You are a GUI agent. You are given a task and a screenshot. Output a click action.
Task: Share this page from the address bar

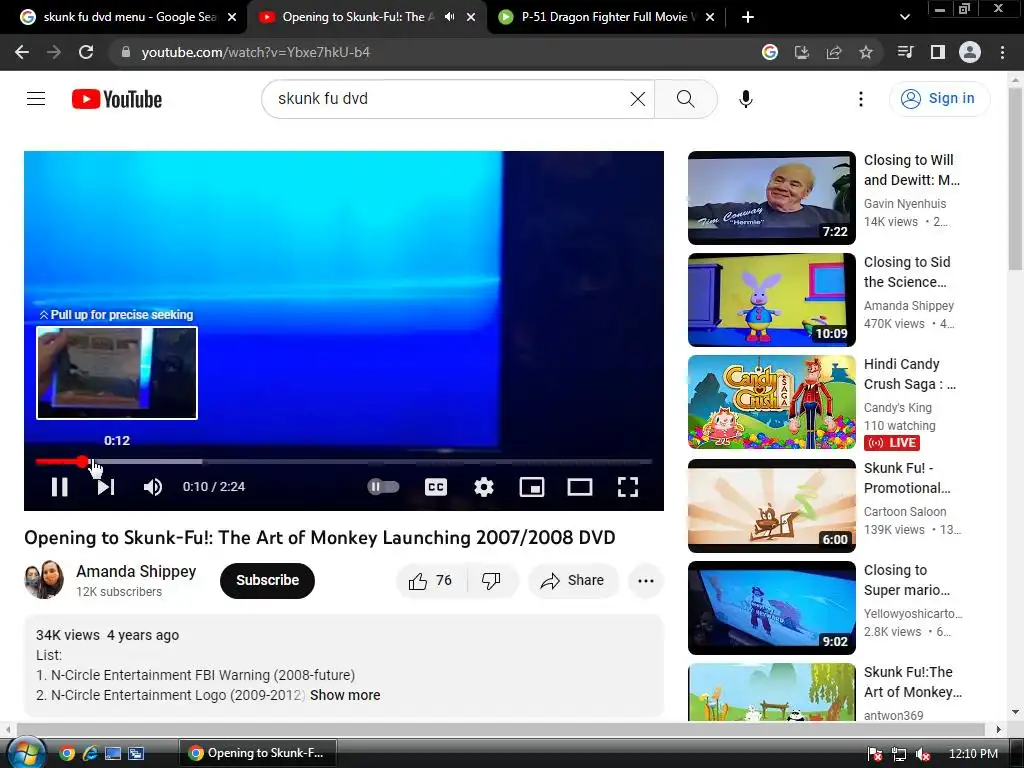(x=834, y=52)
